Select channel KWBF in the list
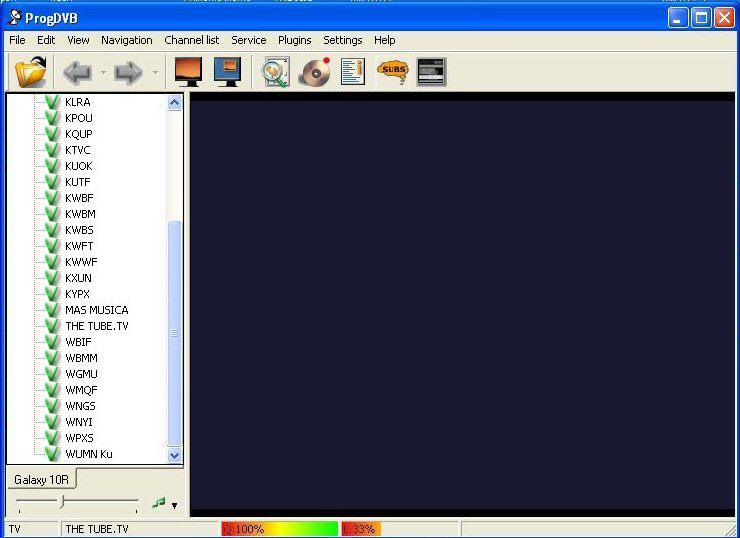The width and height of the screenshot is (740, 538). 79,198
